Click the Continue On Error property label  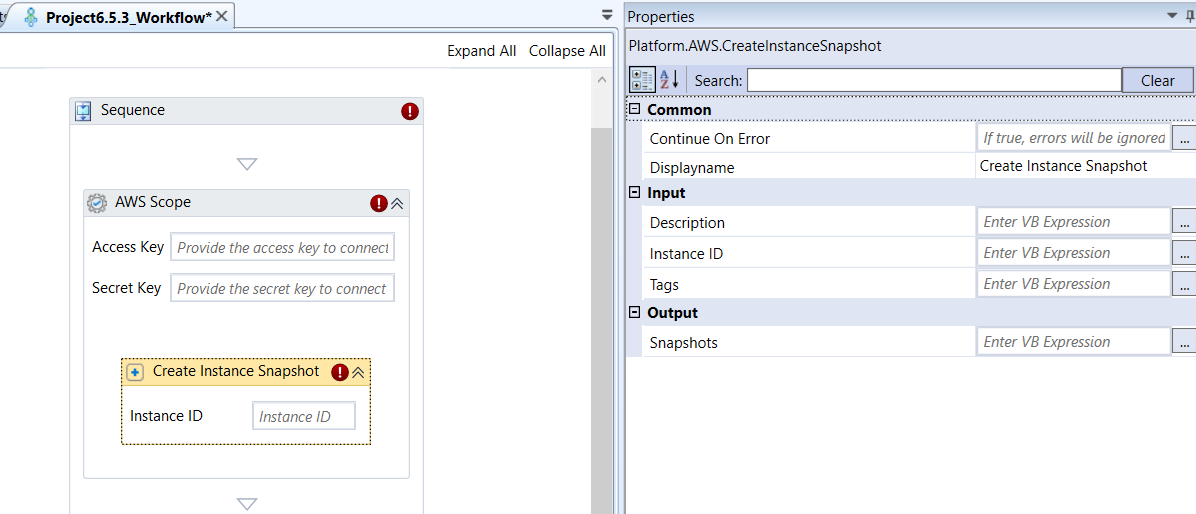pos(709,139)
